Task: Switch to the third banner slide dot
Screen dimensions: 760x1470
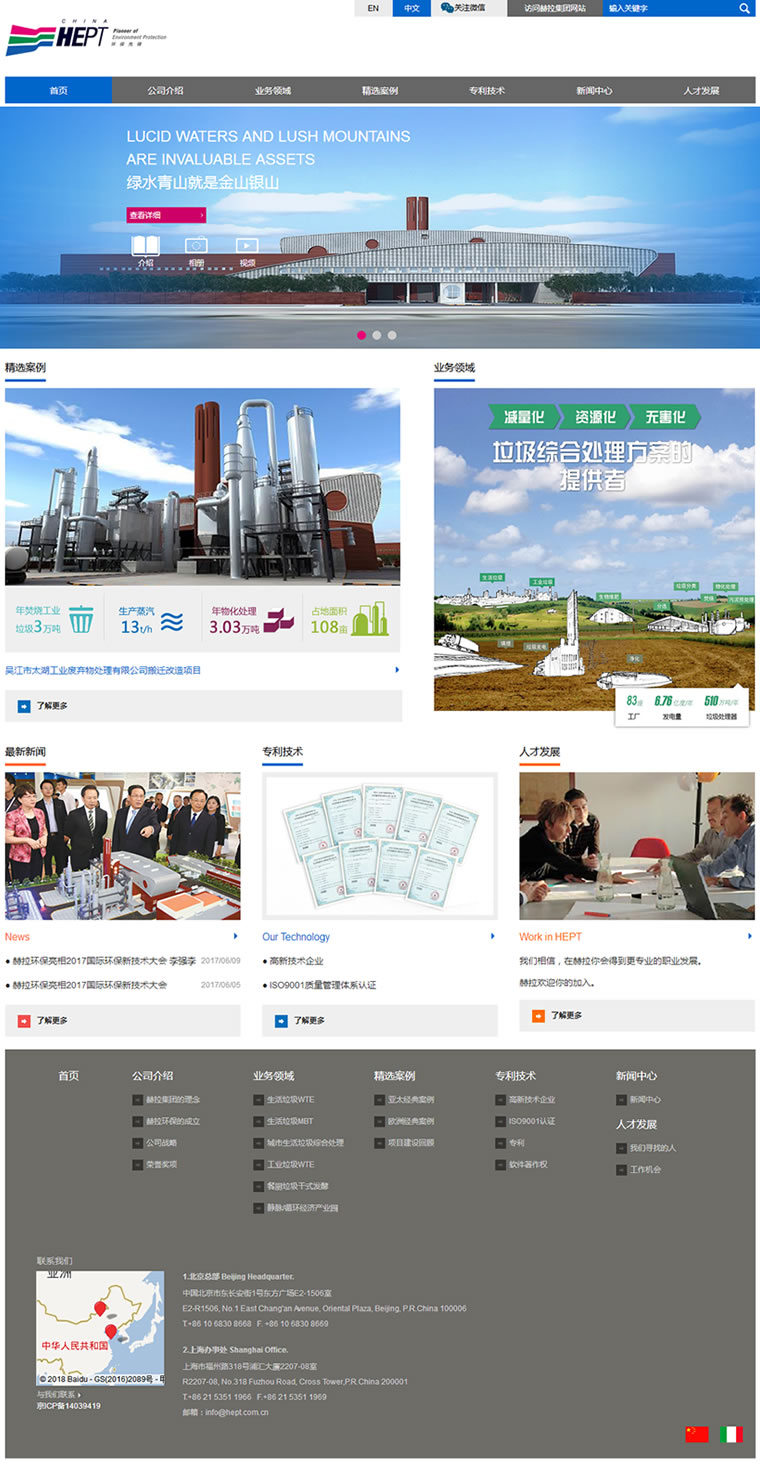Action: click(x=392, y=335)
